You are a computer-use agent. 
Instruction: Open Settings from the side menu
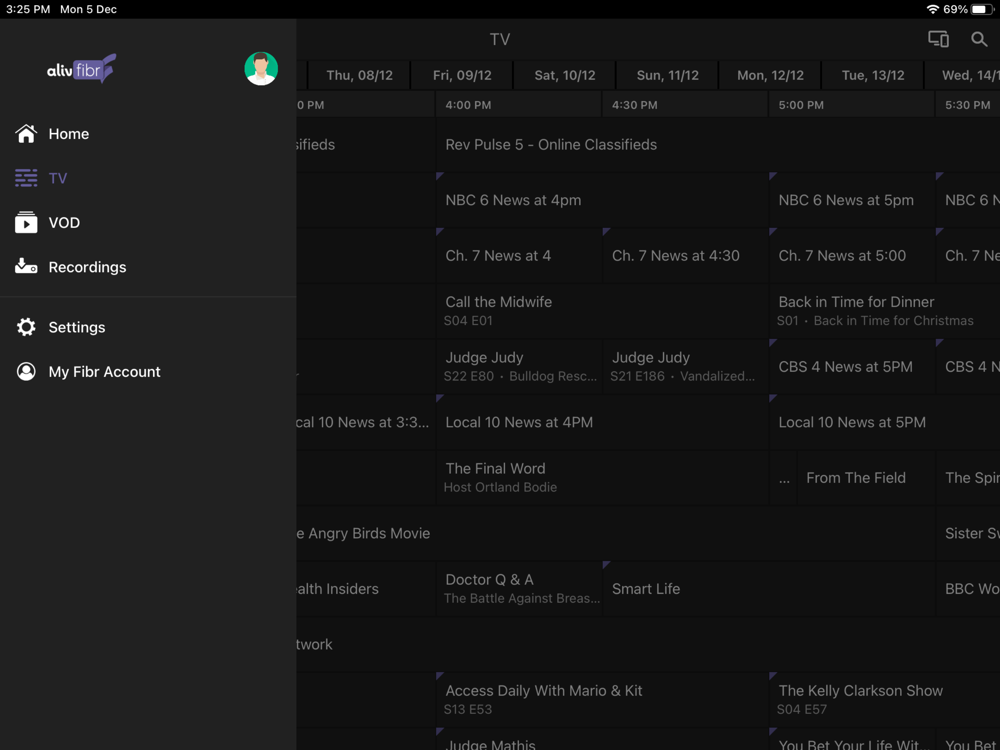(x=148, y=327)
